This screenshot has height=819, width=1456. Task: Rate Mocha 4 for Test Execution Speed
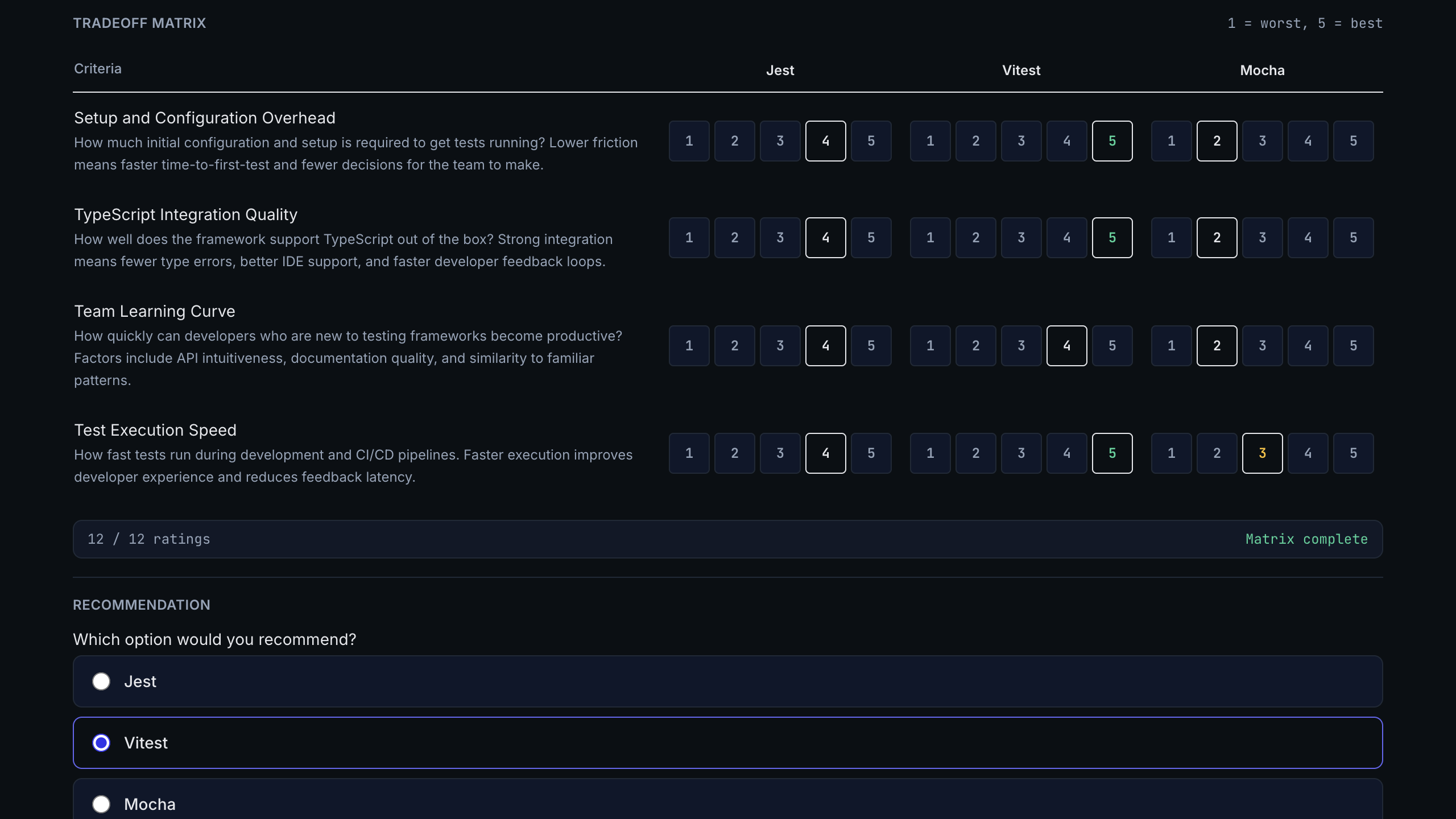pyautogui.click(x=1308, y=453)
